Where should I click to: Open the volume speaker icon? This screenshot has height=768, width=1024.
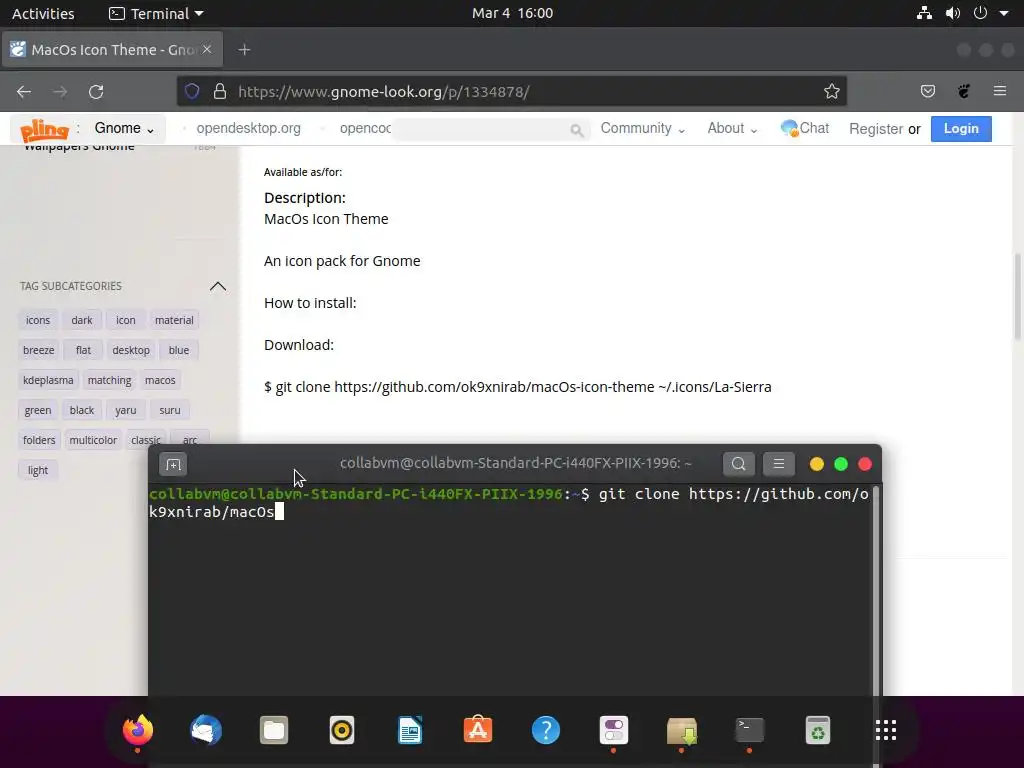[x=953, y=13]
